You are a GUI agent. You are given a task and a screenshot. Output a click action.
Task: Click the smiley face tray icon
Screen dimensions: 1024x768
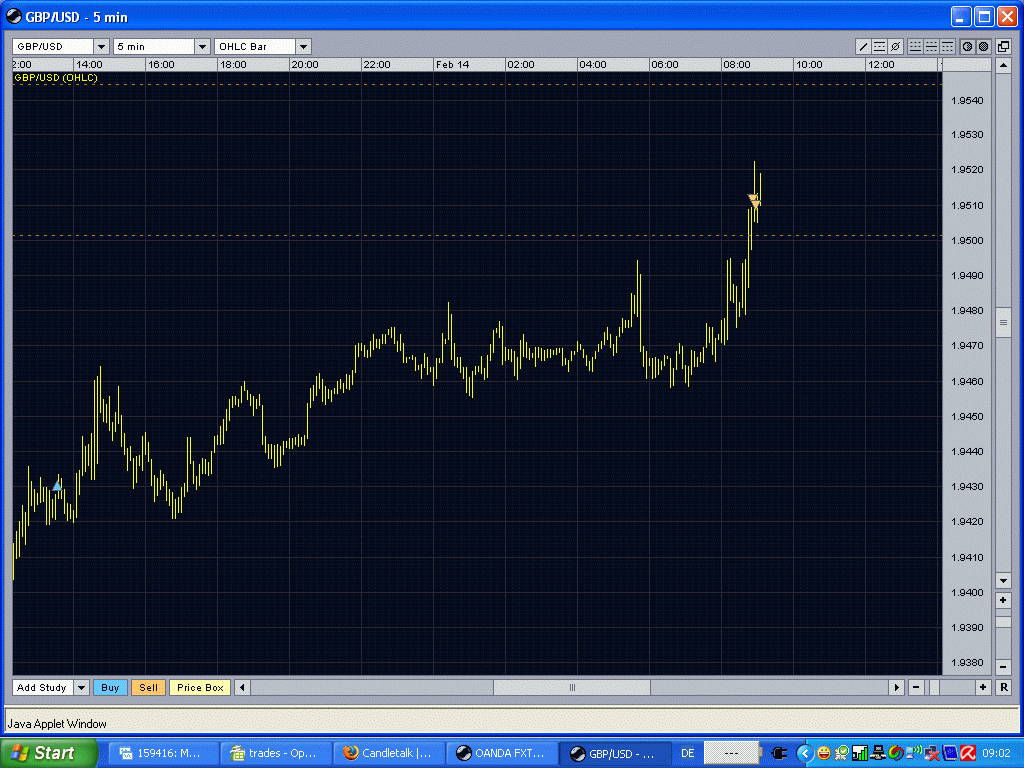pyautogui.click(x=824, y=754)
